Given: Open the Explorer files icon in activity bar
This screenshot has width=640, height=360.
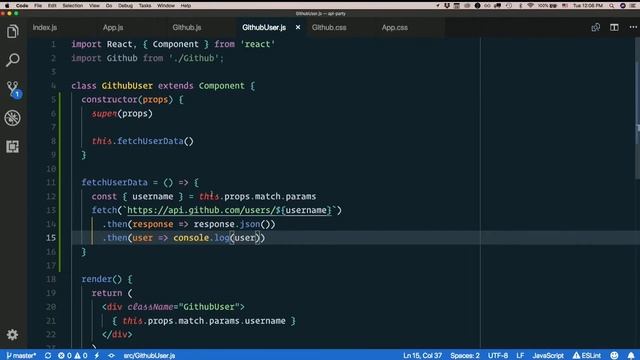Looking at the screenshot, I should point(13,31).
